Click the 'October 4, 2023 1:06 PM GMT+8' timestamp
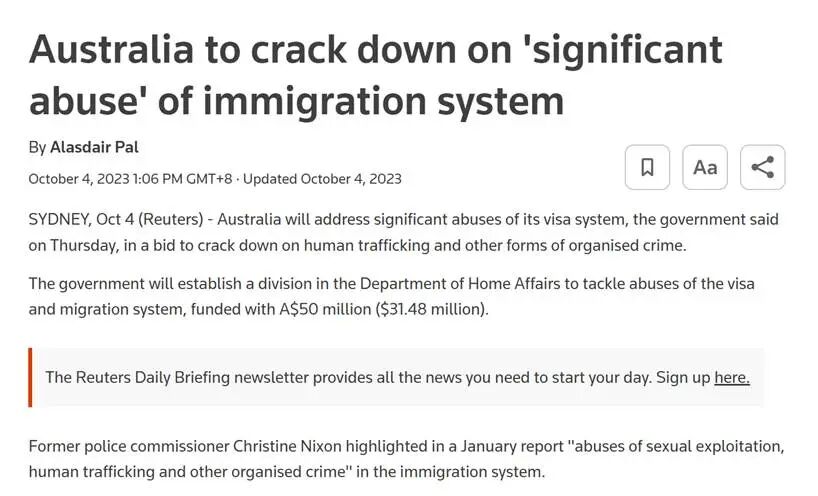This screenshot has height=496, width=818. [130, 179]
